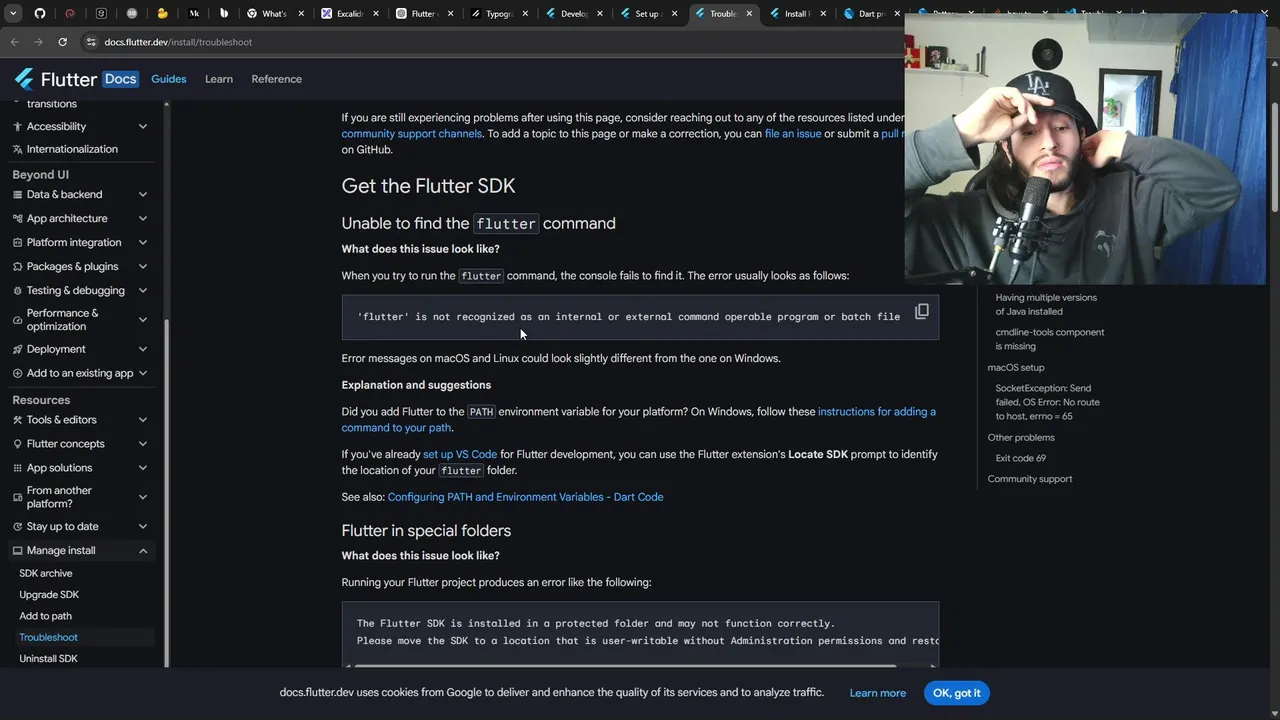Expand the App architecture section chevron
Screen dimensions: 1280x720
[x=143, y=219]
